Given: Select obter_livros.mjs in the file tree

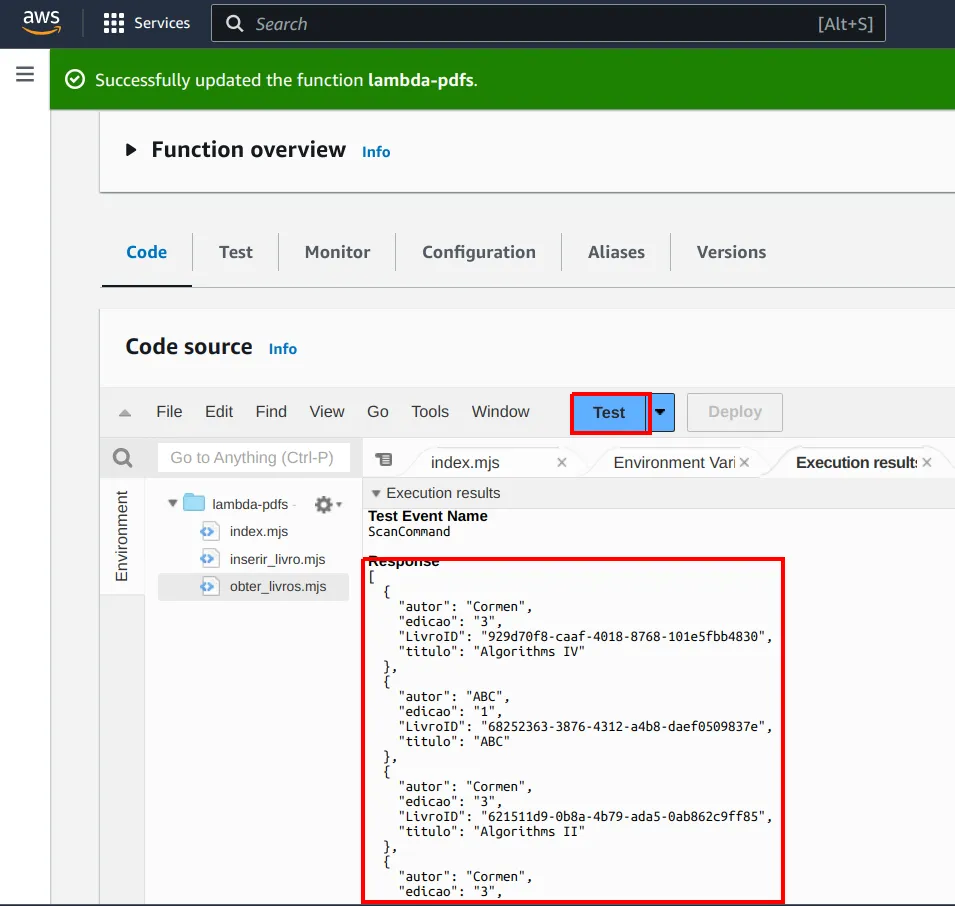Looking at the screenshot, I should (278, 586).
